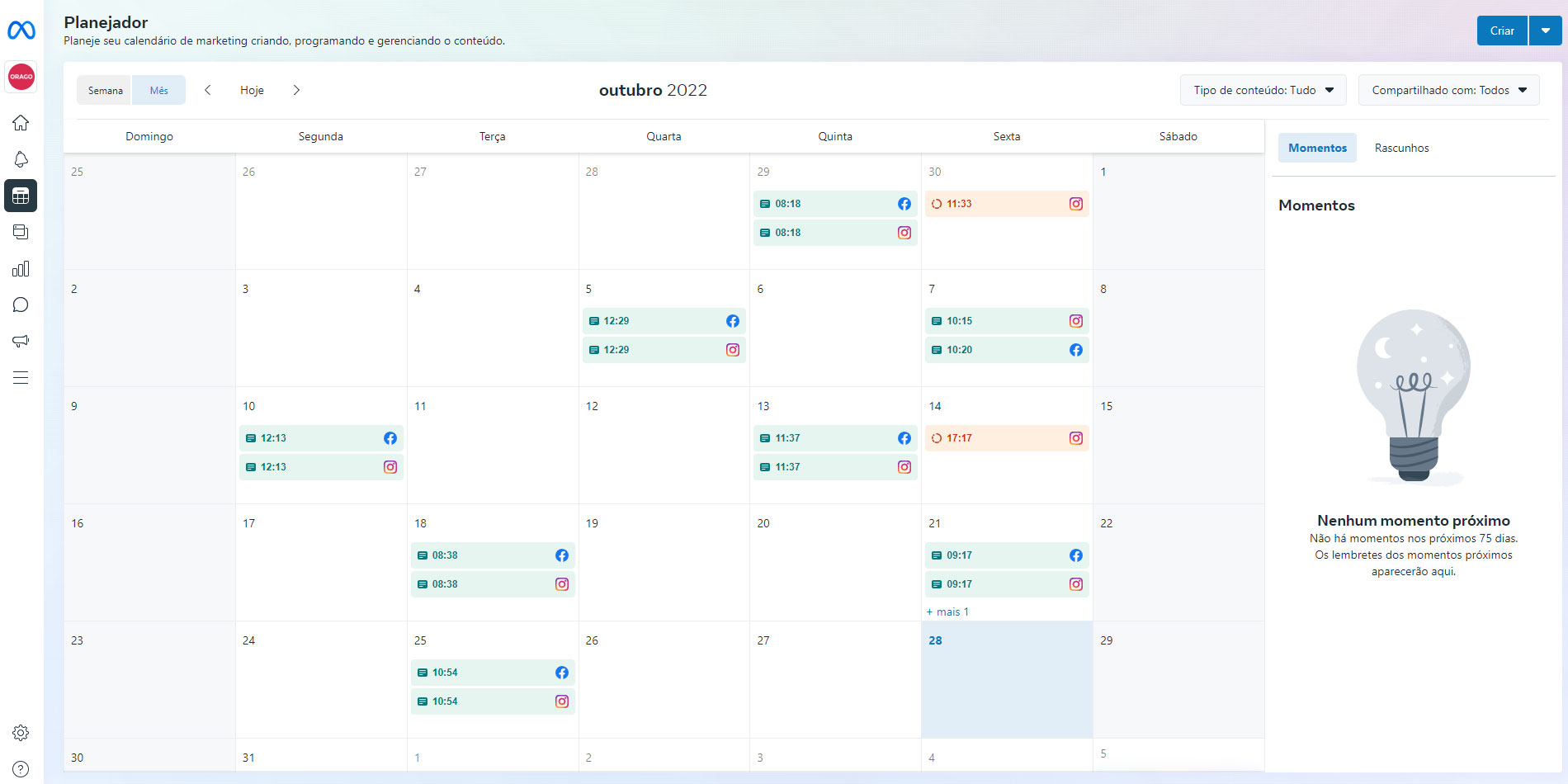
Task: Click the Criar button
Action: coord(1502,30)
